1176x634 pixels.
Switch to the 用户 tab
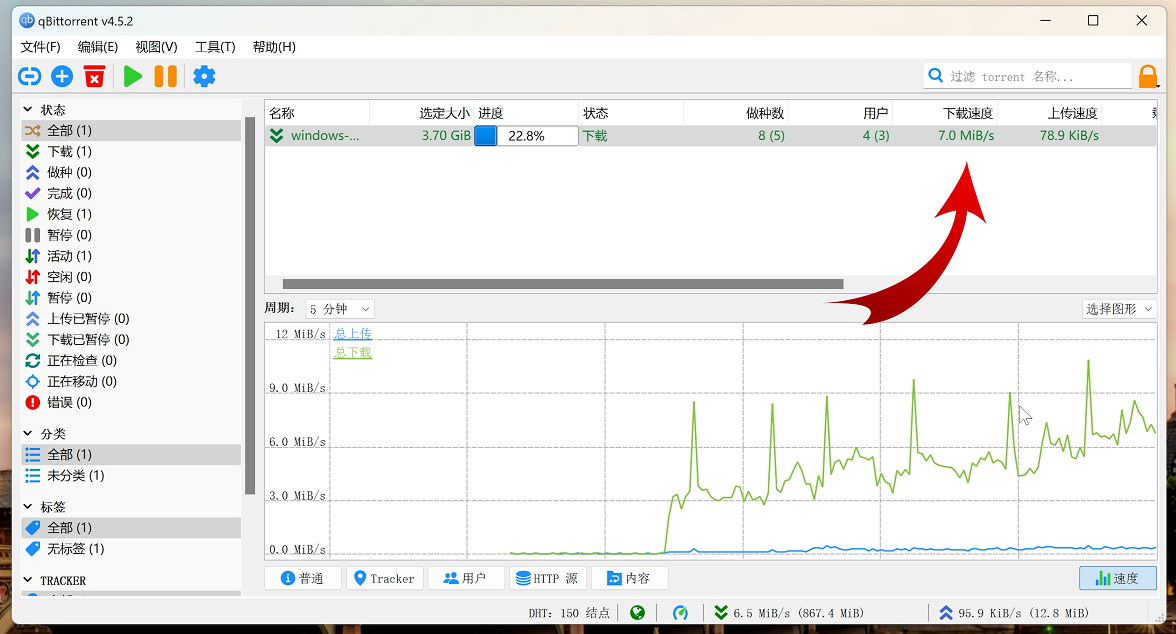[x=466, y=578]
